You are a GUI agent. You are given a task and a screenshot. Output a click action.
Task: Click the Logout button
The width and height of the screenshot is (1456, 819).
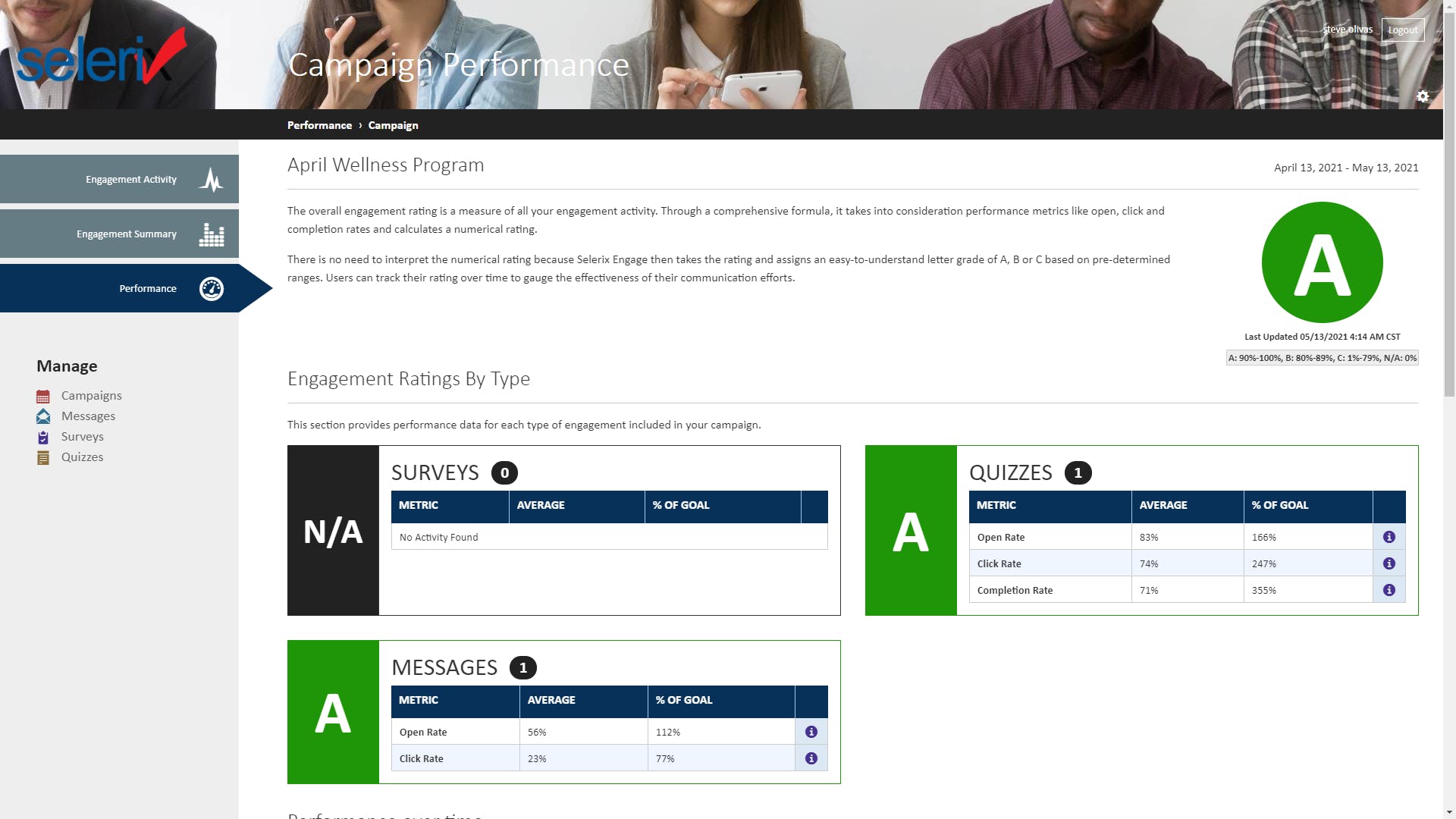(x=1402, y=30)
